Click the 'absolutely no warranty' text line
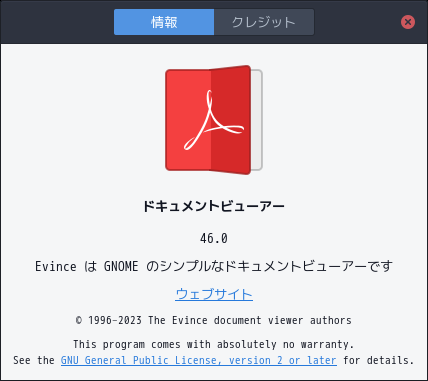 (x=214, y=344)
